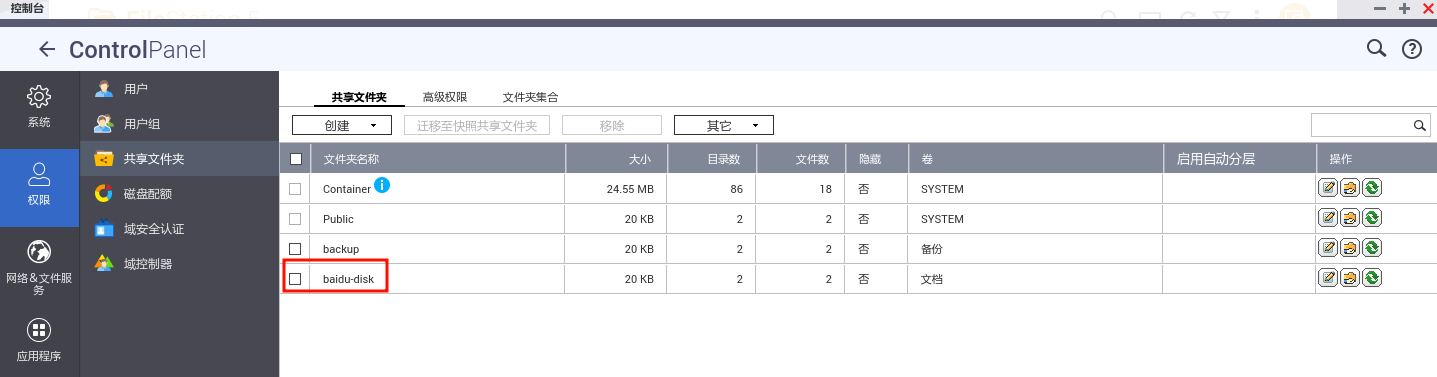Go back with the left arrow

tap(46, 49)
